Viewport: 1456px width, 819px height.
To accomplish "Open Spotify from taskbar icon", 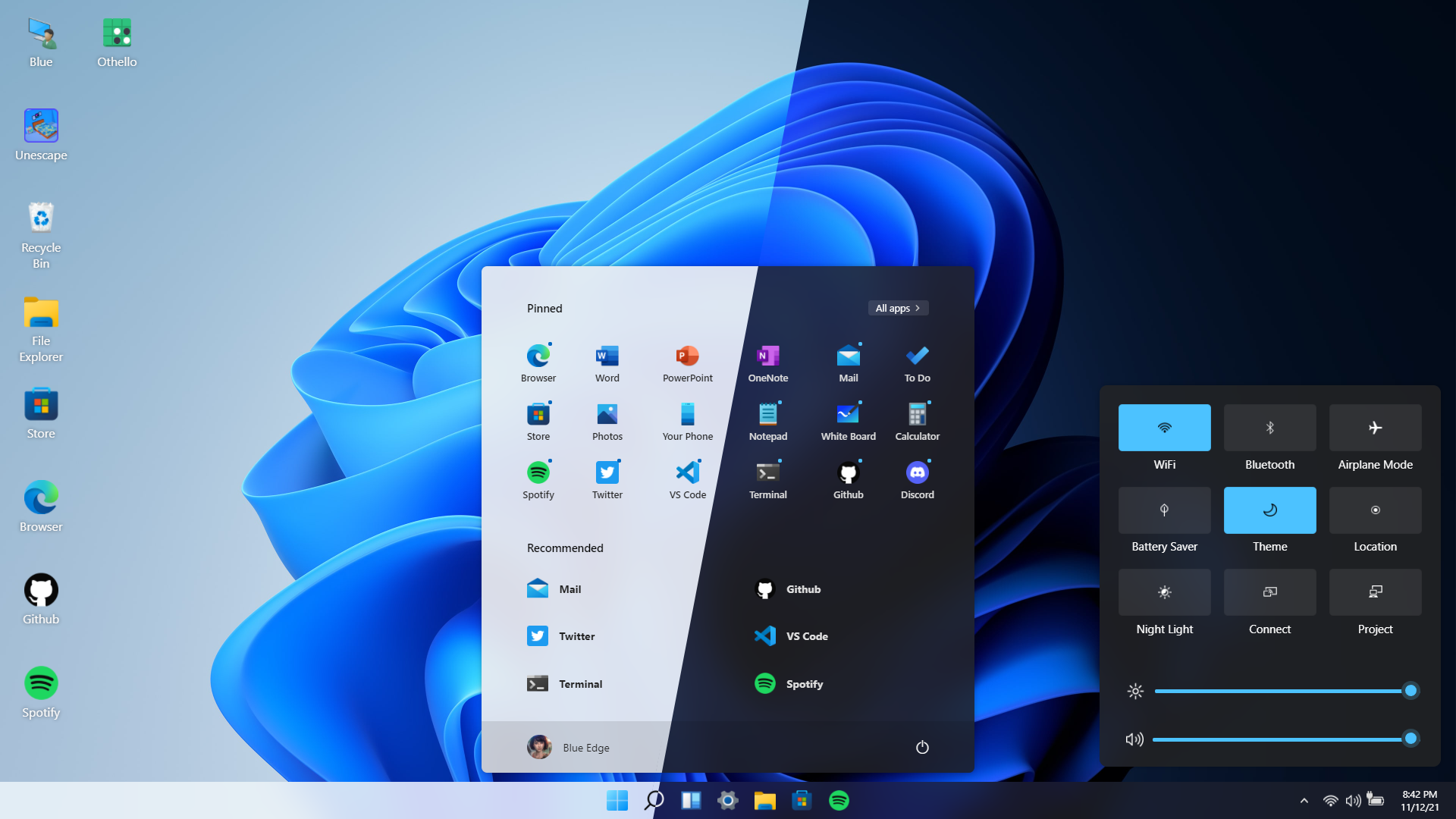I will [840, 799].
